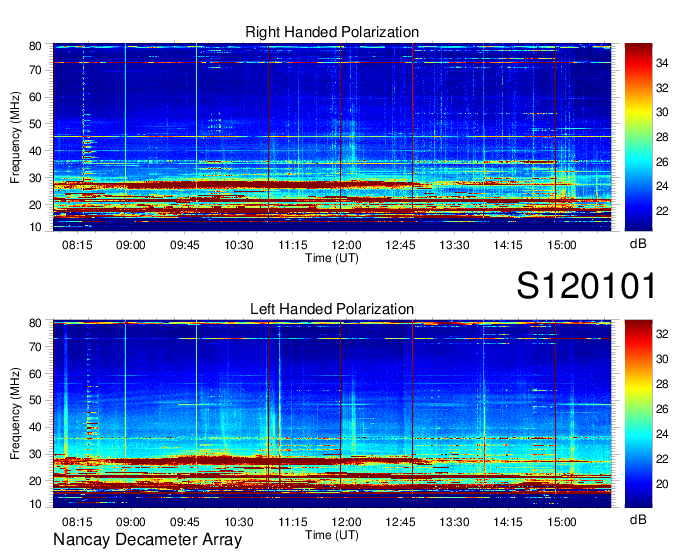Click the 12:45 time tick of the left-handed plot
Viewport: 680px width, 552px height.
pyautogui.click(x=400, y=522)
